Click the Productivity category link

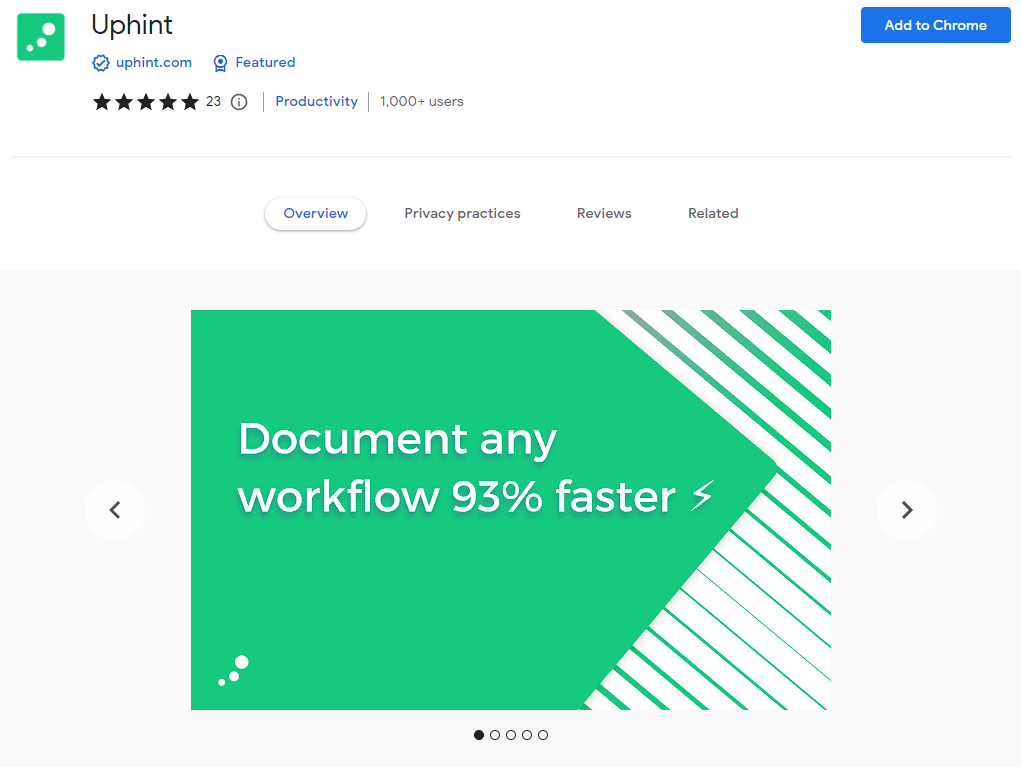[x=316, y=101]
